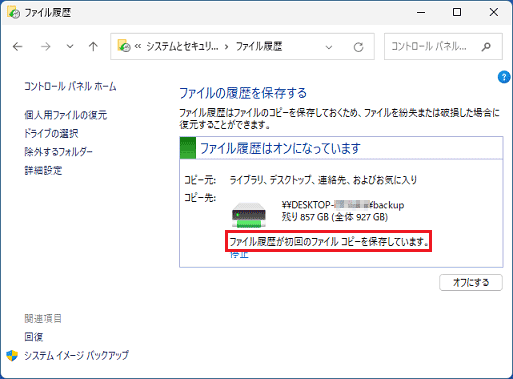Maximize the ファイル履歴 window

pyautogui.click(x=457, y=12)
